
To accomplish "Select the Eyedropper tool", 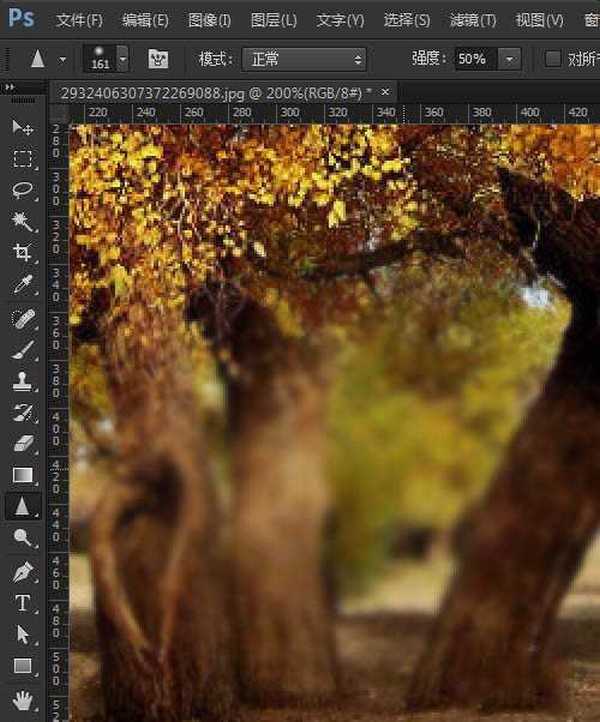I will pos(22,285).
